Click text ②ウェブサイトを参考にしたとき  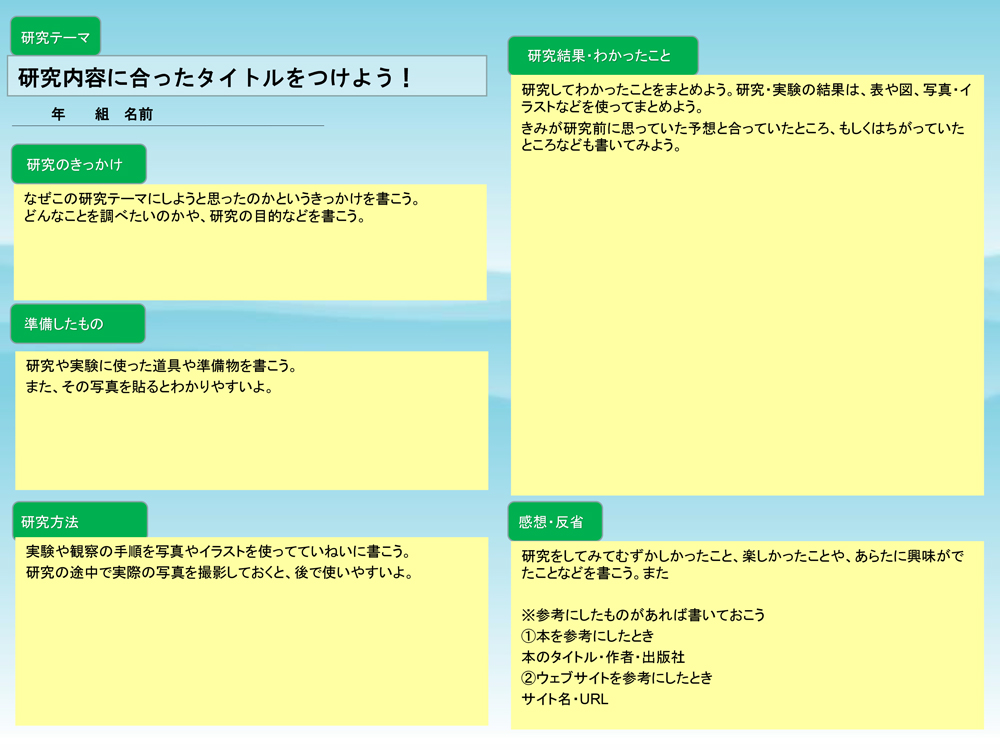[x=617, y=678]
